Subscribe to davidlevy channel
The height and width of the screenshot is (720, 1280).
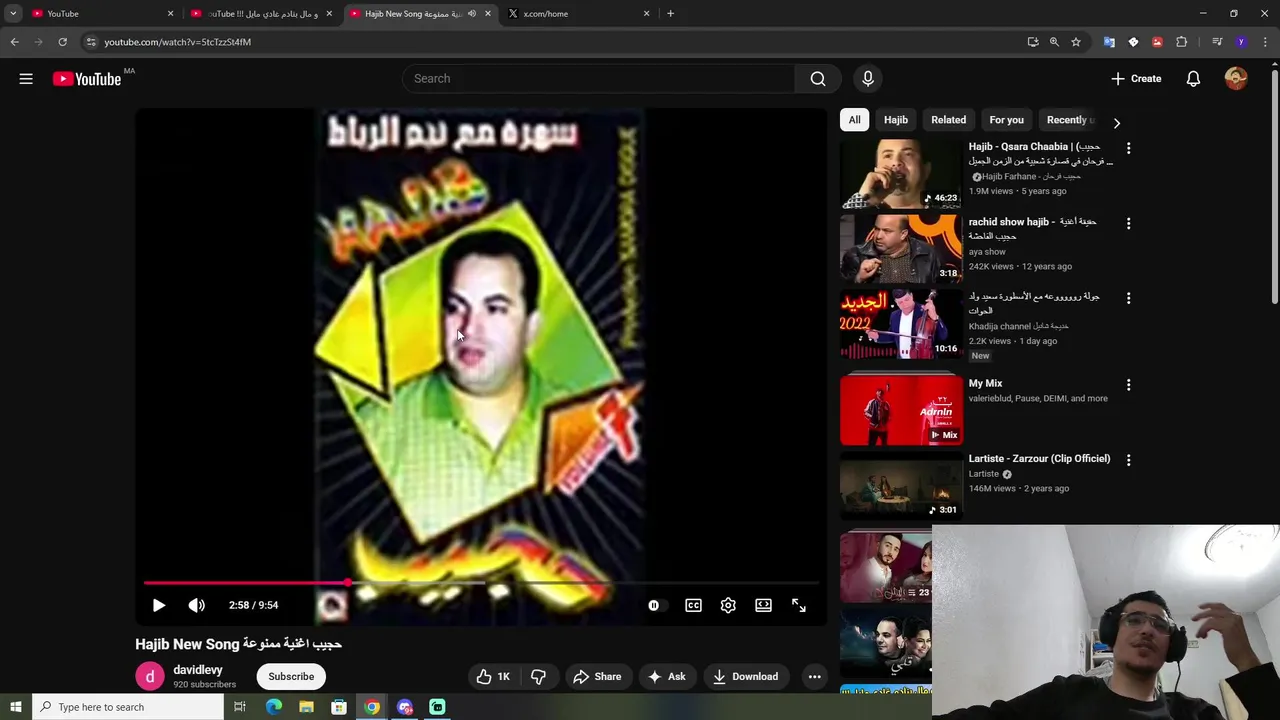click(x=291, y=677)
